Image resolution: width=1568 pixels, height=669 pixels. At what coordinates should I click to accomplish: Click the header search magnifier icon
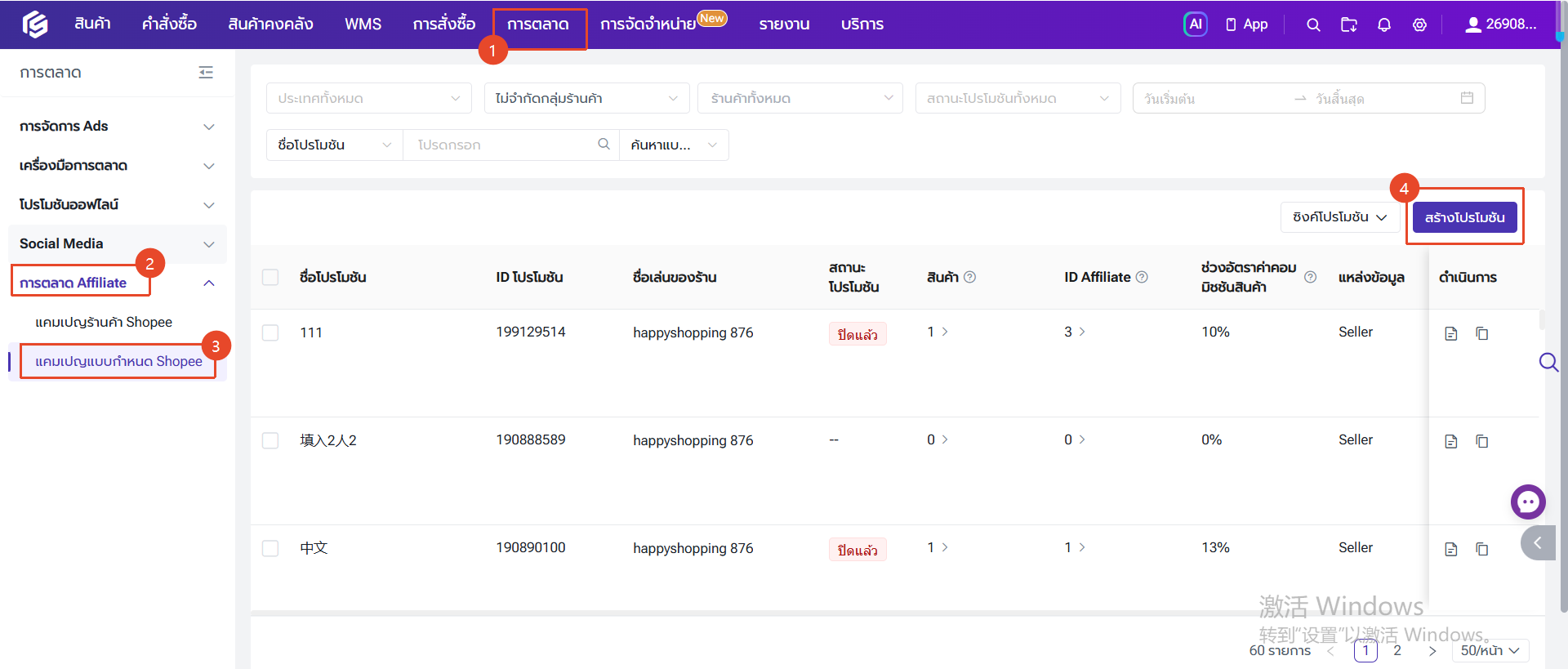click(x=1313, y=25)
